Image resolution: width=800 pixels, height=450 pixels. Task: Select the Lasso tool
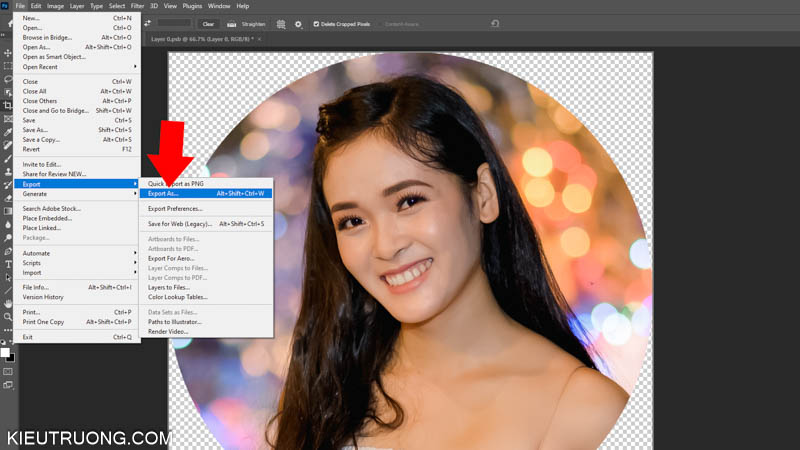click(8, 80)
